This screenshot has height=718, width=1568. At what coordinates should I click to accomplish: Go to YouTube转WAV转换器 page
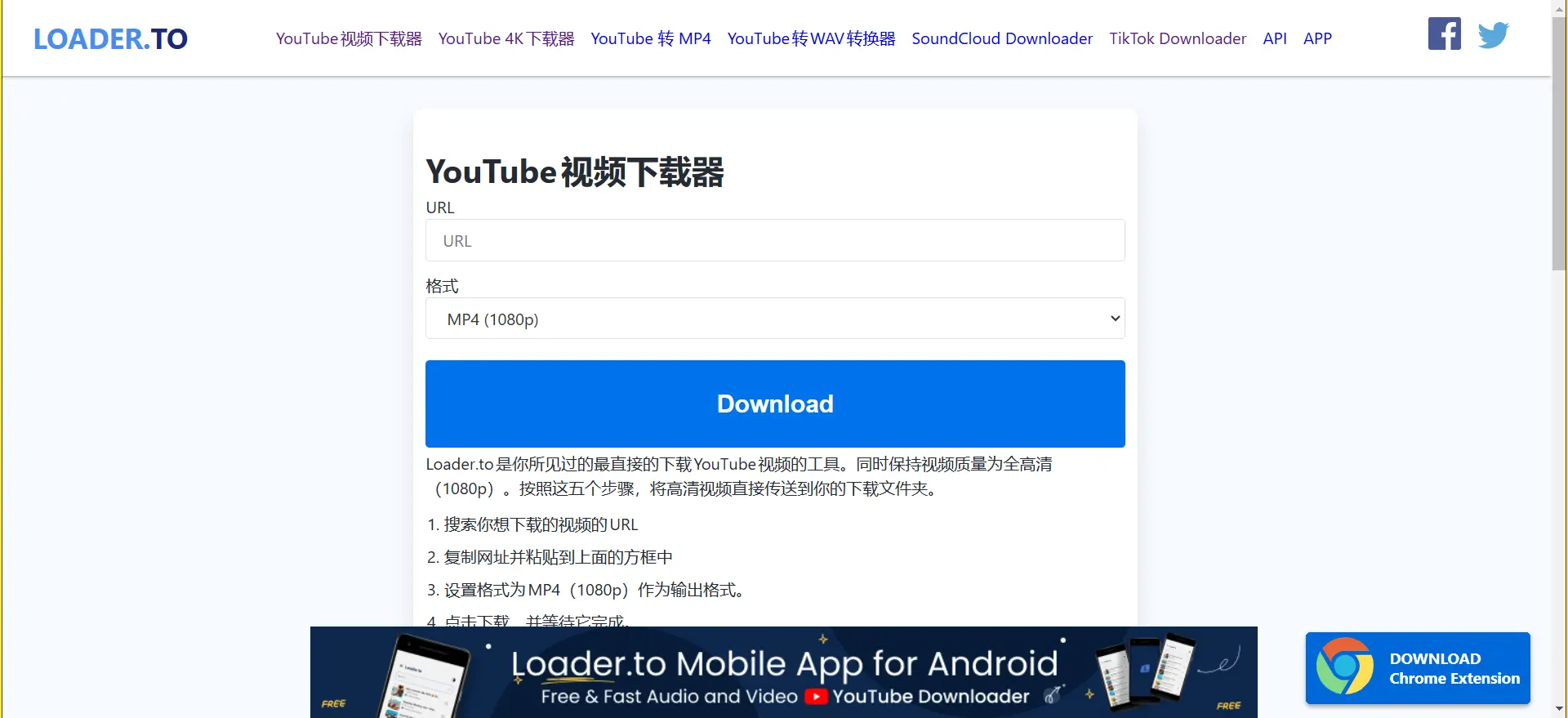click(811, 38)
